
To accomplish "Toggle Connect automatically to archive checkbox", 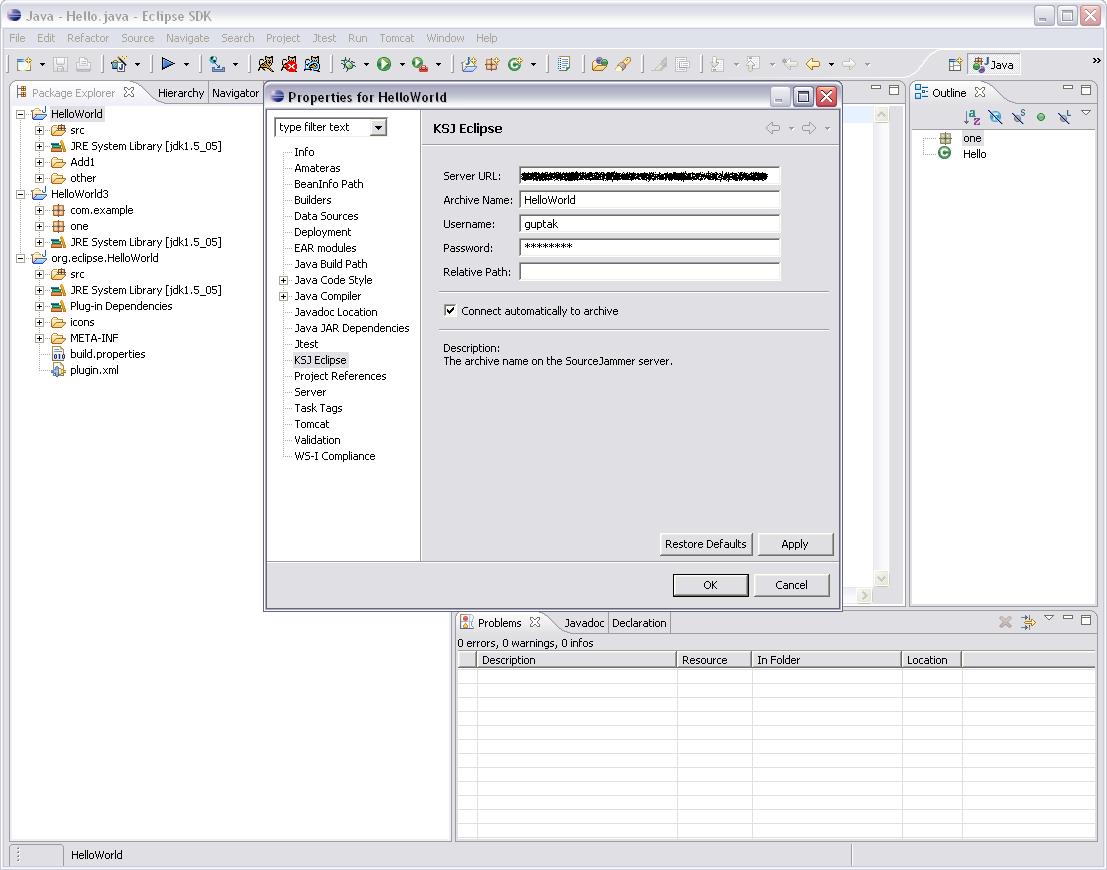I will click(450, 310).
